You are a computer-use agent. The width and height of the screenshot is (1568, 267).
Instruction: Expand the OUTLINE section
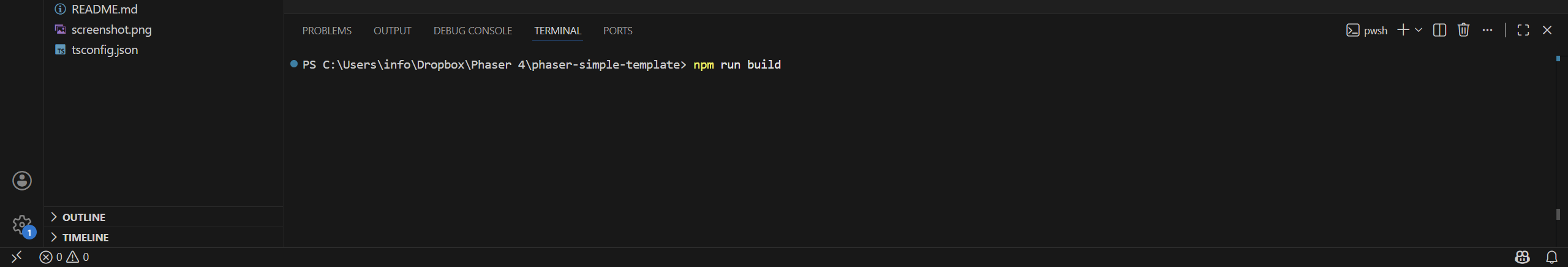(83, 217)
